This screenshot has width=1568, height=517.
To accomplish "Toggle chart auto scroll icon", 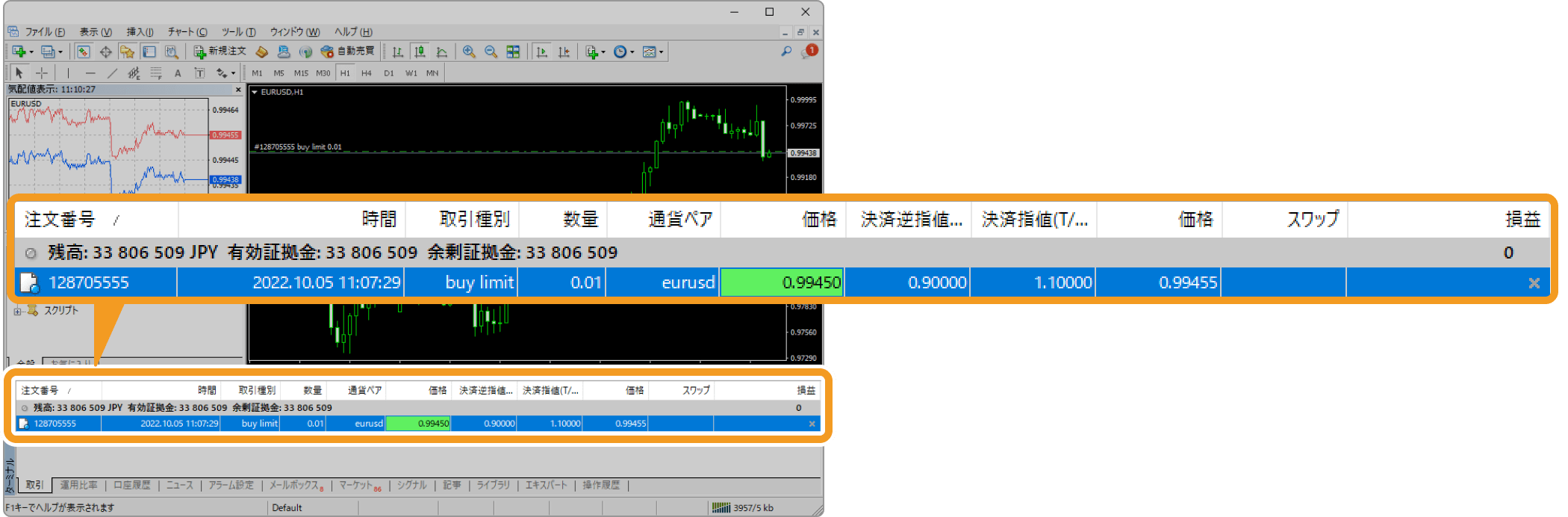I will click(542, 52).
